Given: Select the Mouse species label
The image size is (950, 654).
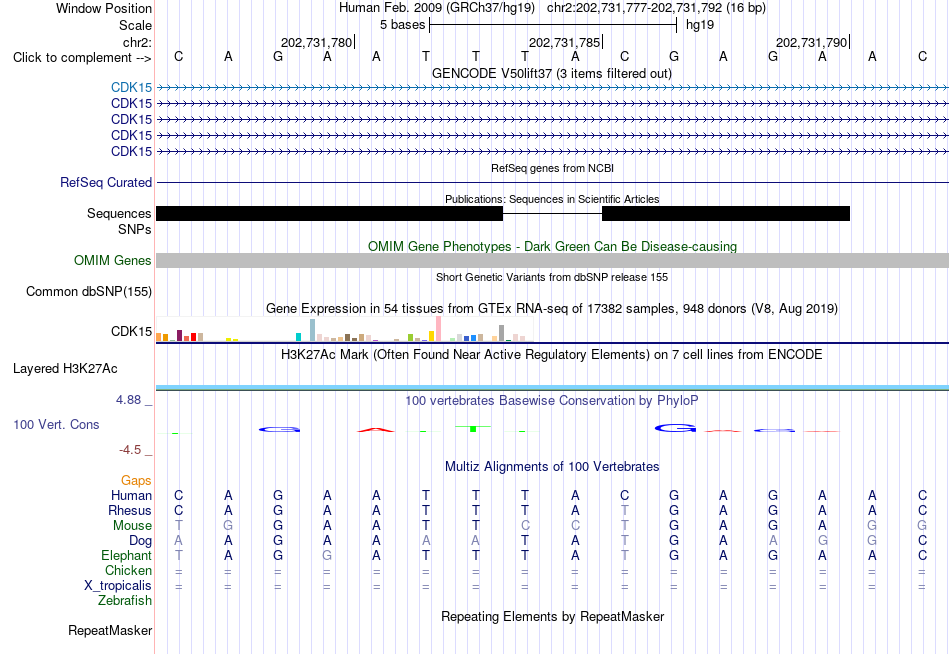Looking at the screenshot, I should [x=132, y=526].
